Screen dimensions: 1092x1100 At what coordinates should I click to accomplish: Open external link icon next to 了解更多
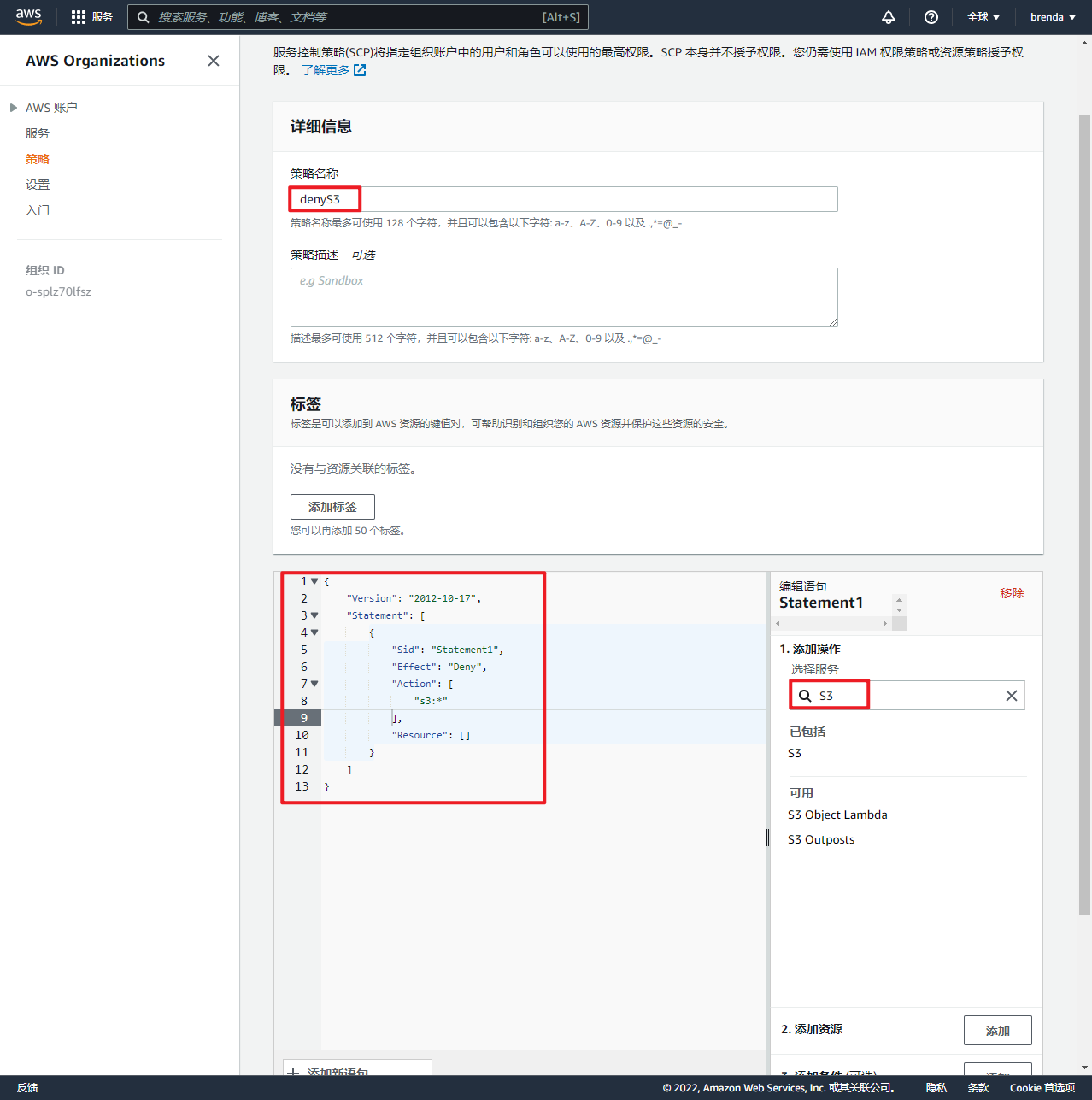[x=360, y=70]
